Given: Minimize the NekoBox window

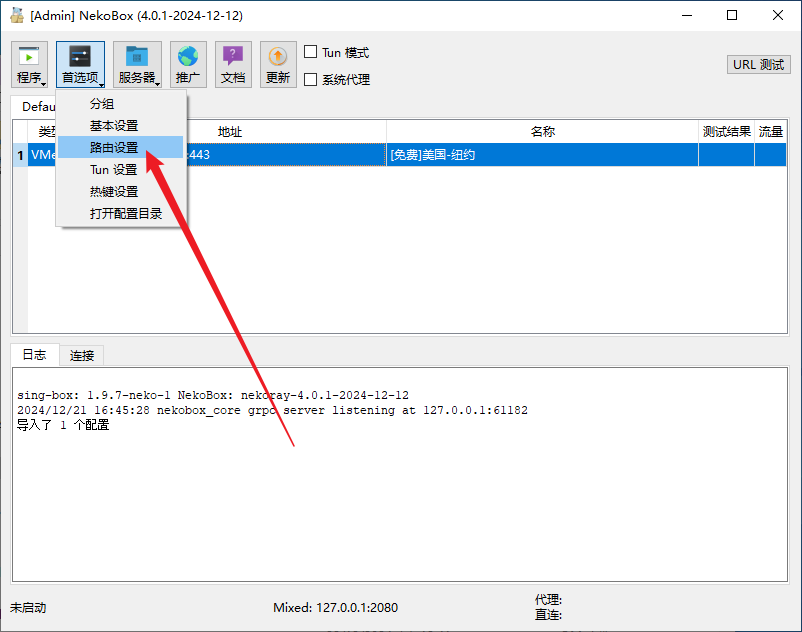Looking at the screenshot, I should point(687,15).
